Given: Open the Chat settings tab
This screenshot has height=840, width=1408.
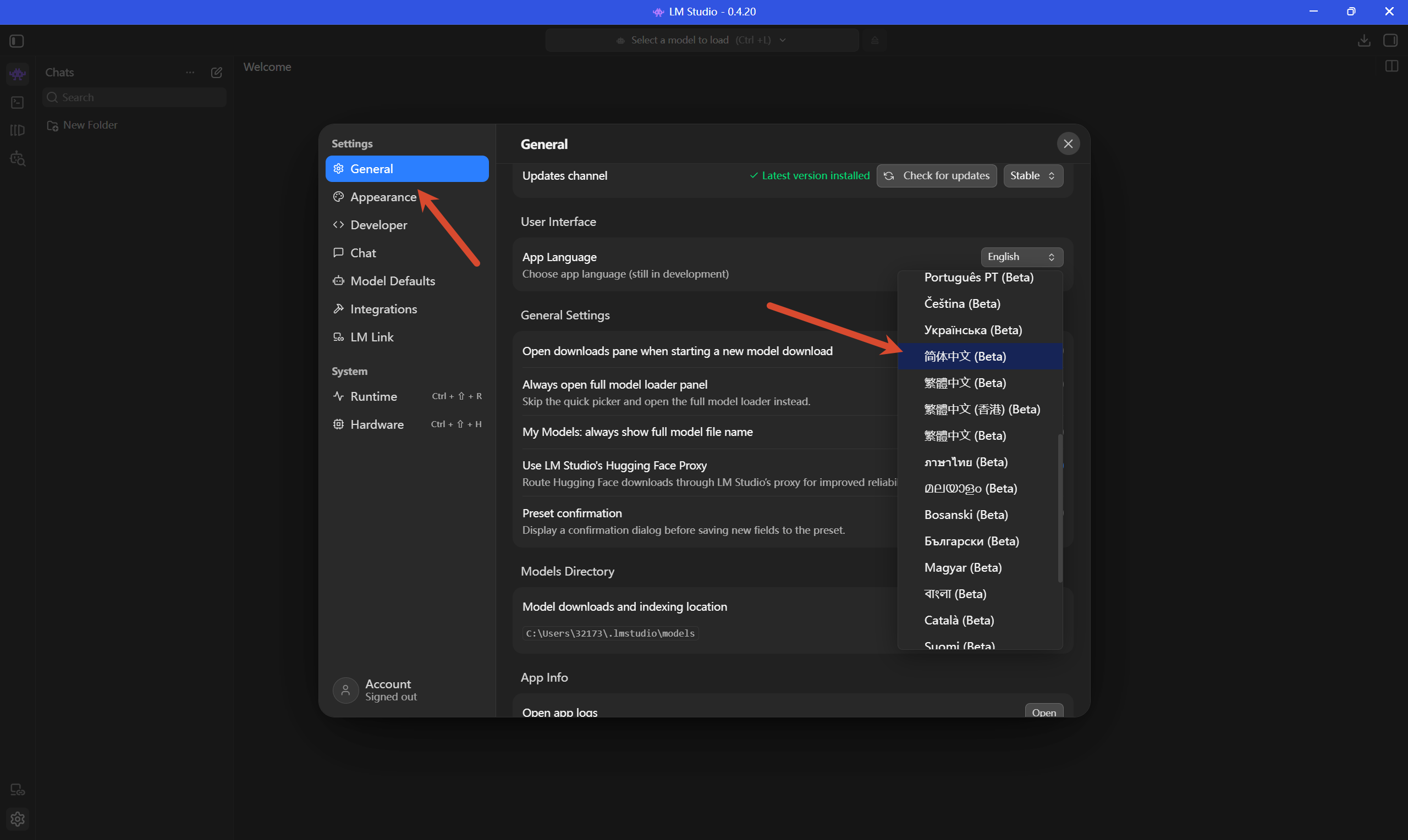Looking at the screenshot, I should click(x=407, y=253).
